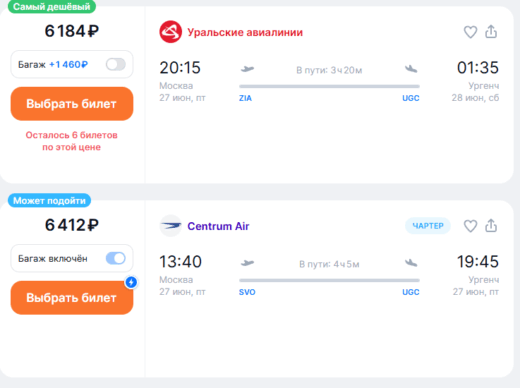The height and width of the screenshot is (388, 520).
Task: Click departure plane icon on 20:15 flight
Action: point(247,69)
